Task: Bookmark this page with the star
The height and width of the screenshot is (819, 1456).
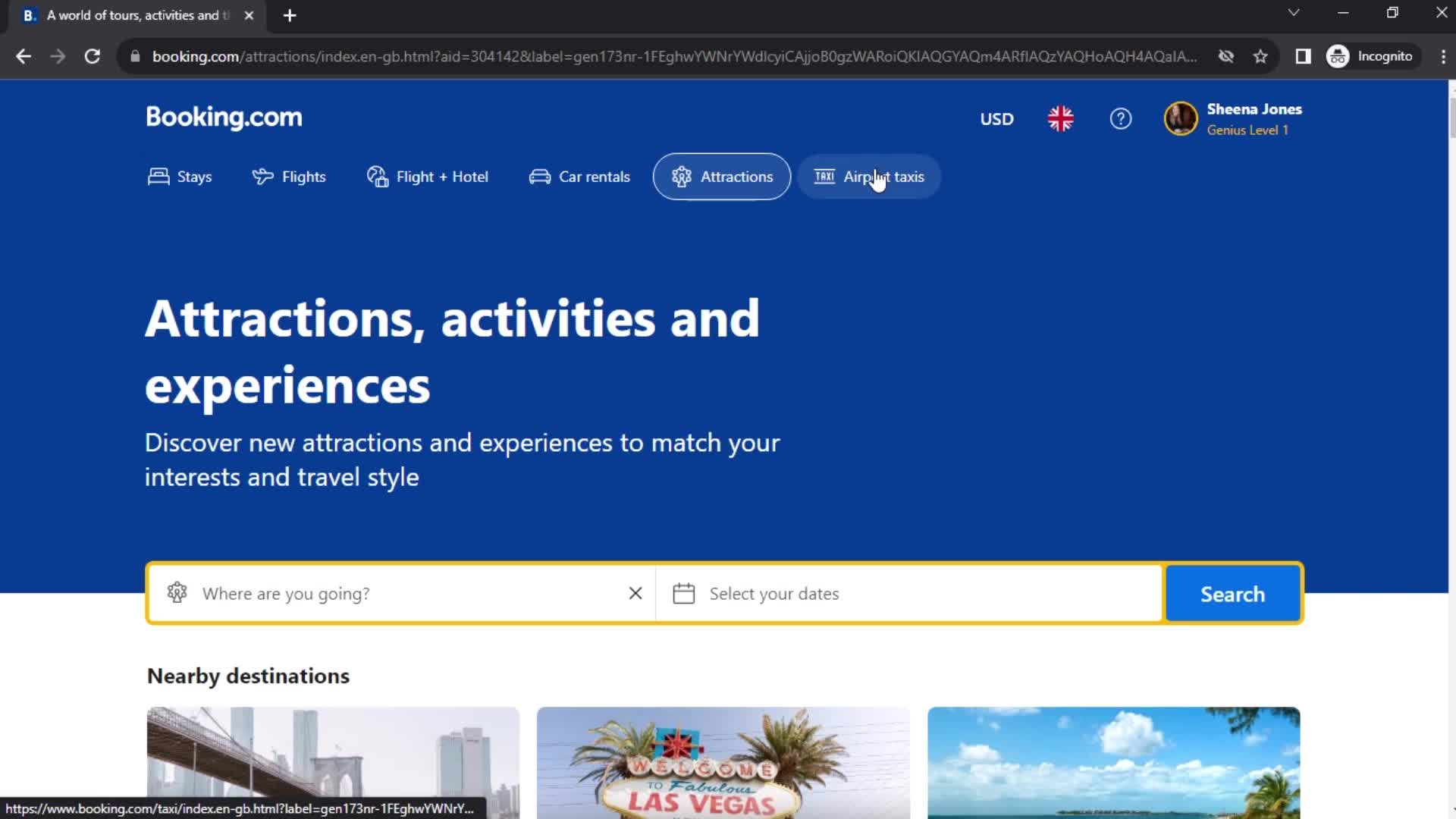Action: [x=1260, y=56]
